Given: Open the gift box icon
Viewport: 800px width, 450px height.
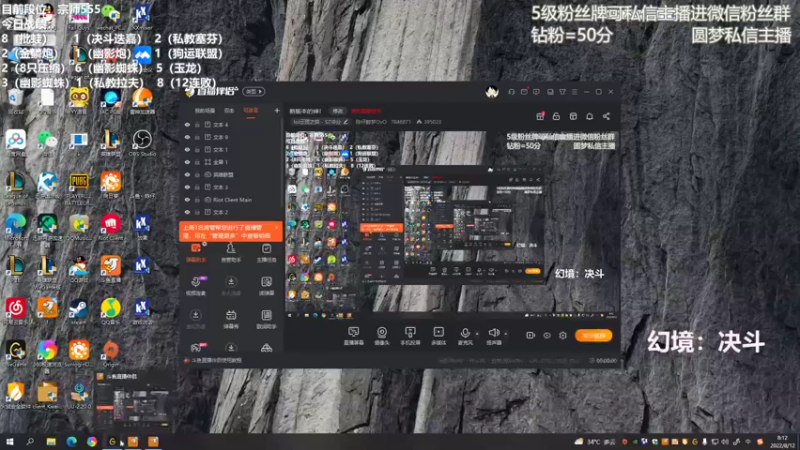Looking at the screenshot, I should pos(540,116).
